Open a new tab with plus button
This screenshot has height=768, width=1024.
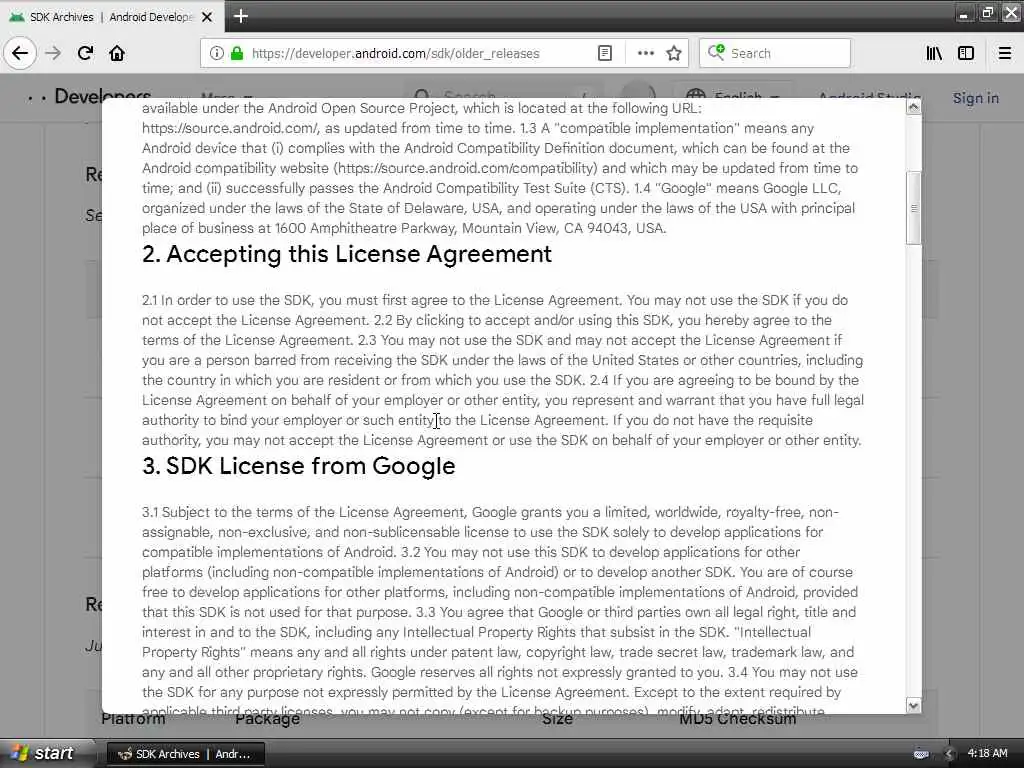pos(240,16)
